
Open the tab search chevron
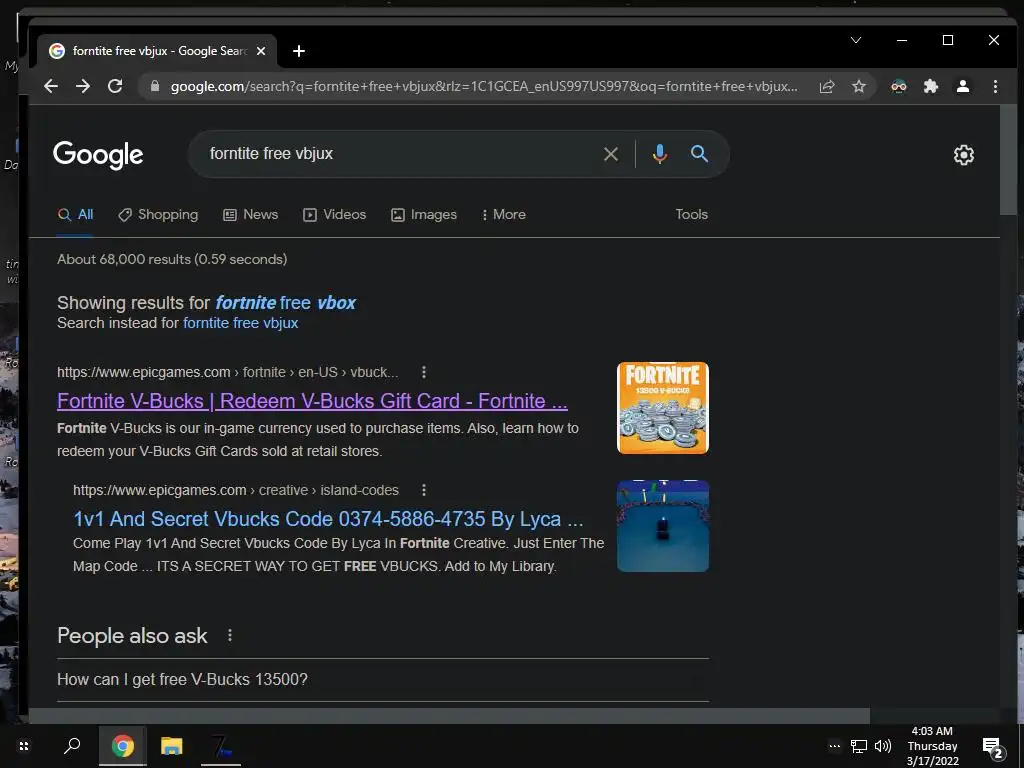coord(856,40)
